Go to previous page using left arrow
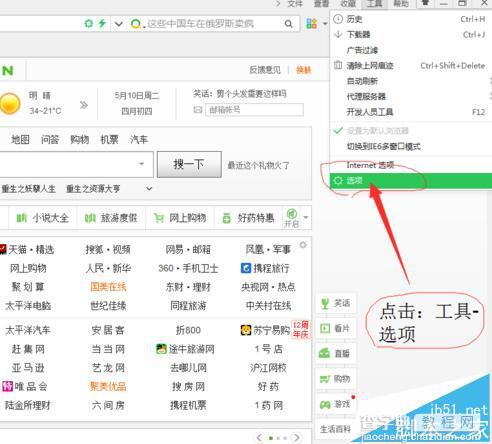Screen dimensions: 492x444 [x=260, y=437]
